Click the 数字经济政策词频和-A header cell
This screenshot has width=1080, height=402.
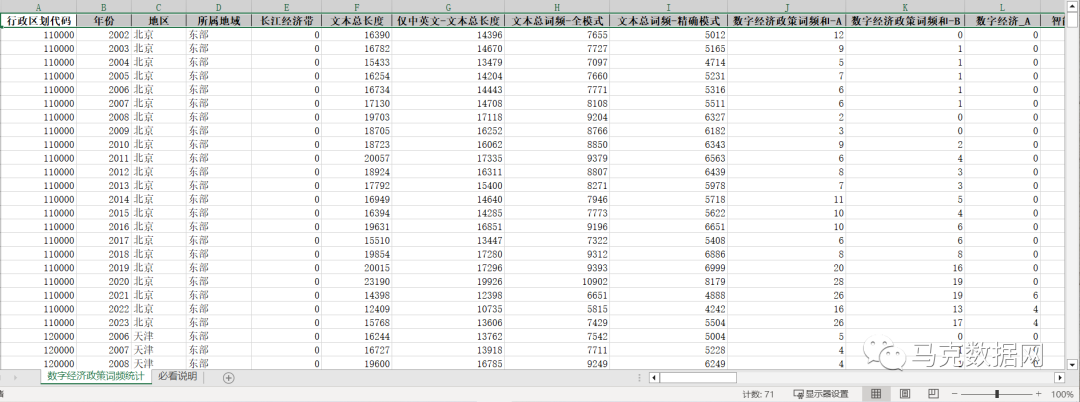(787, 21)
